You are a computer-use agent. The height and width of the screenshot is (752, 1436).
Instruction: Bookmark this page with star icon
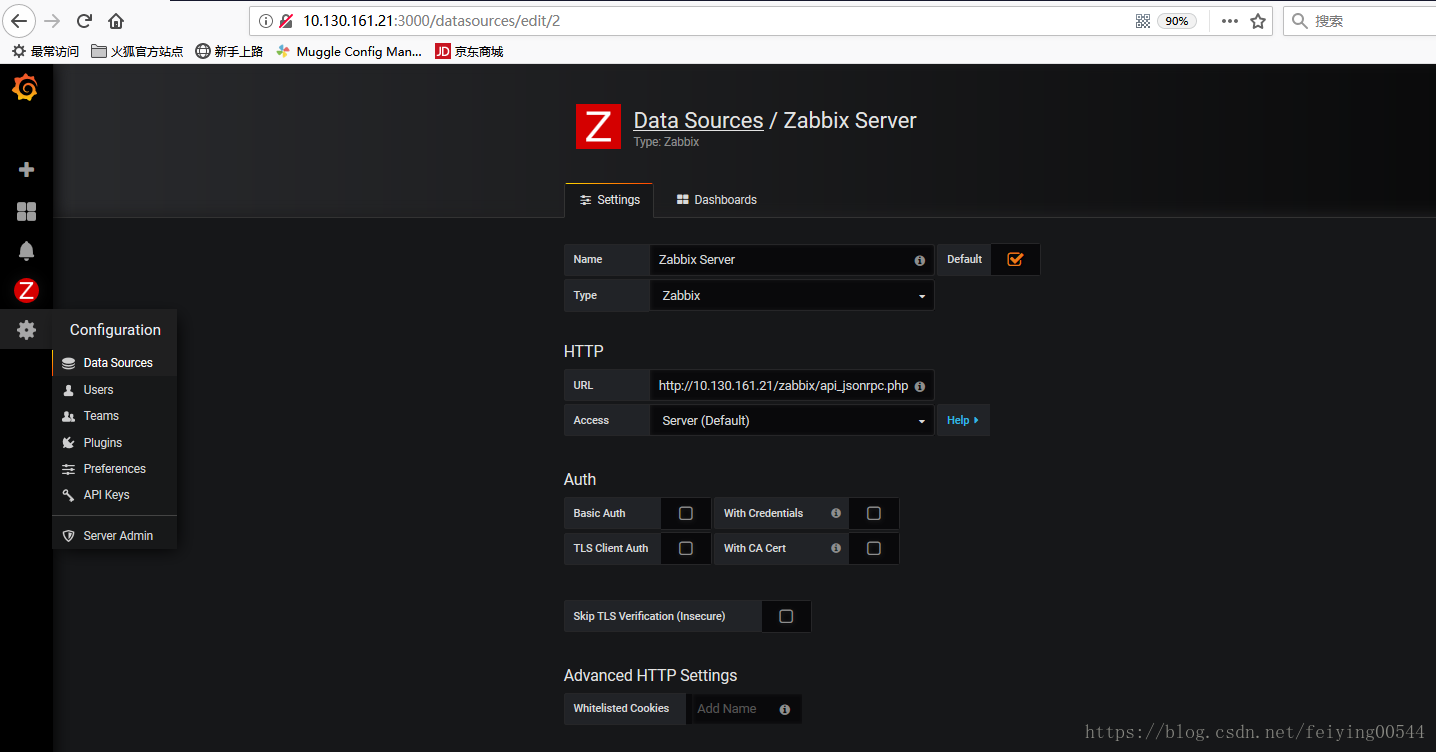tap(1258, 20)
